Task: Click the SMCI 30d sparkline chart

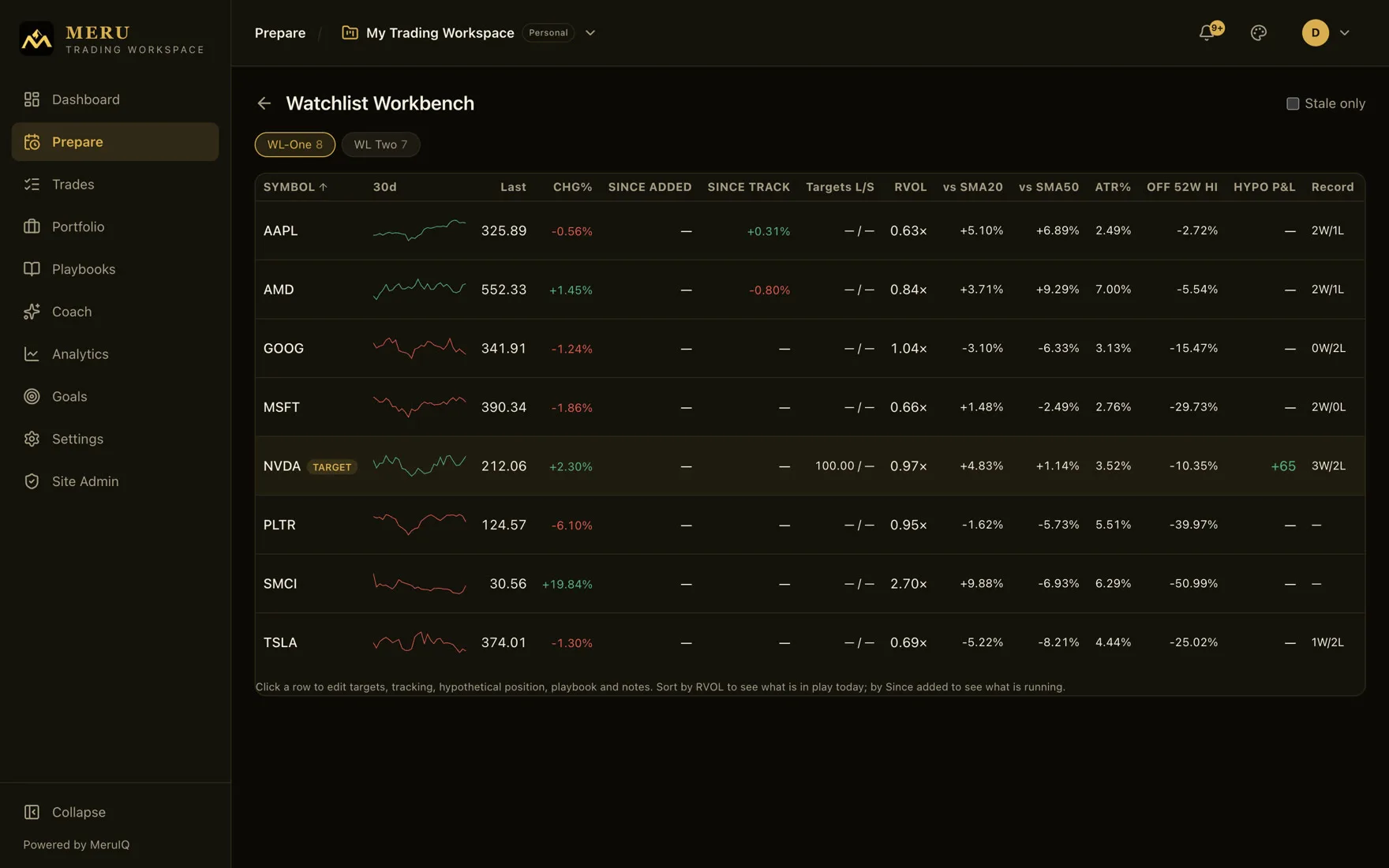Action: (419, 584)
